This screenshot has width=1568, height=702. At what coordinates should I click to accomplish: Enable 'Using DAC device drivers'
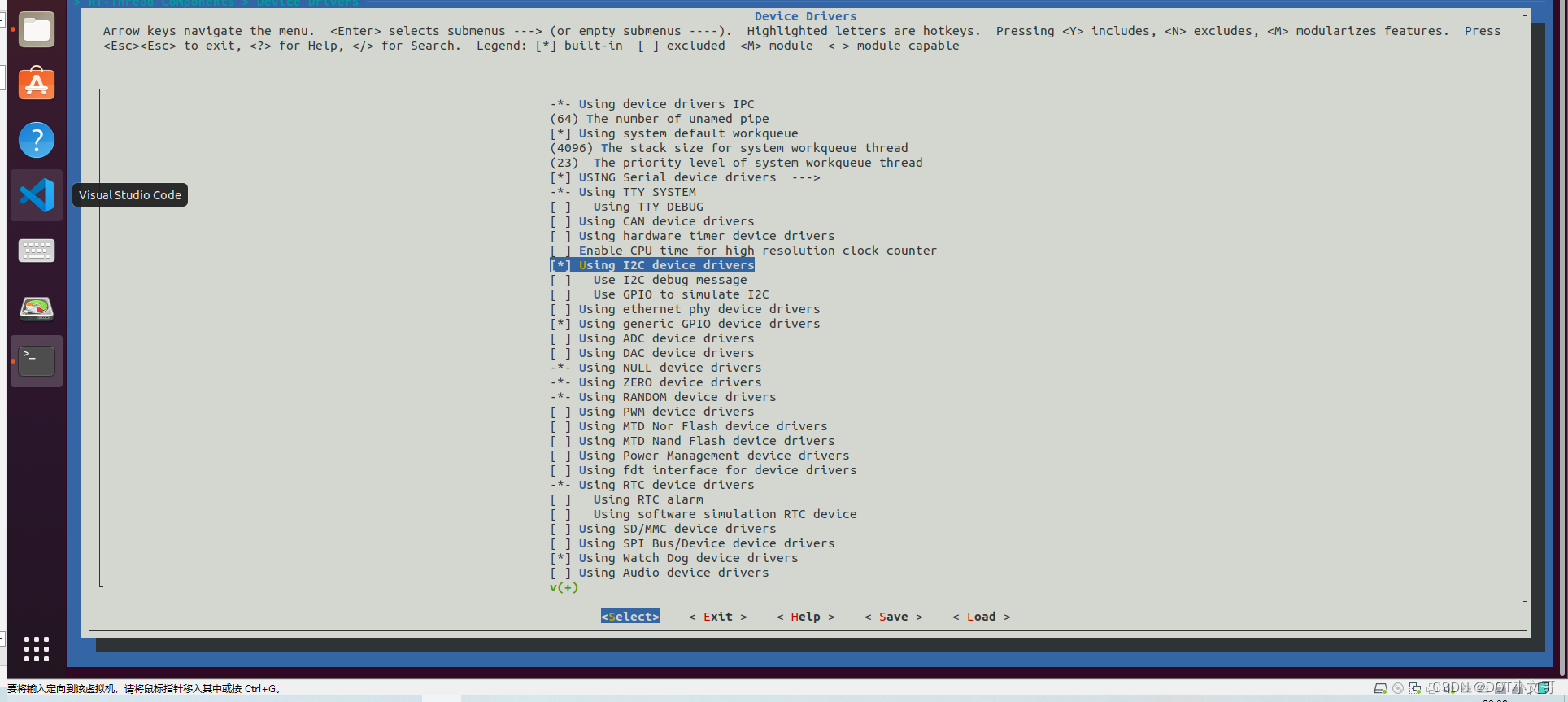pos(652,353)
